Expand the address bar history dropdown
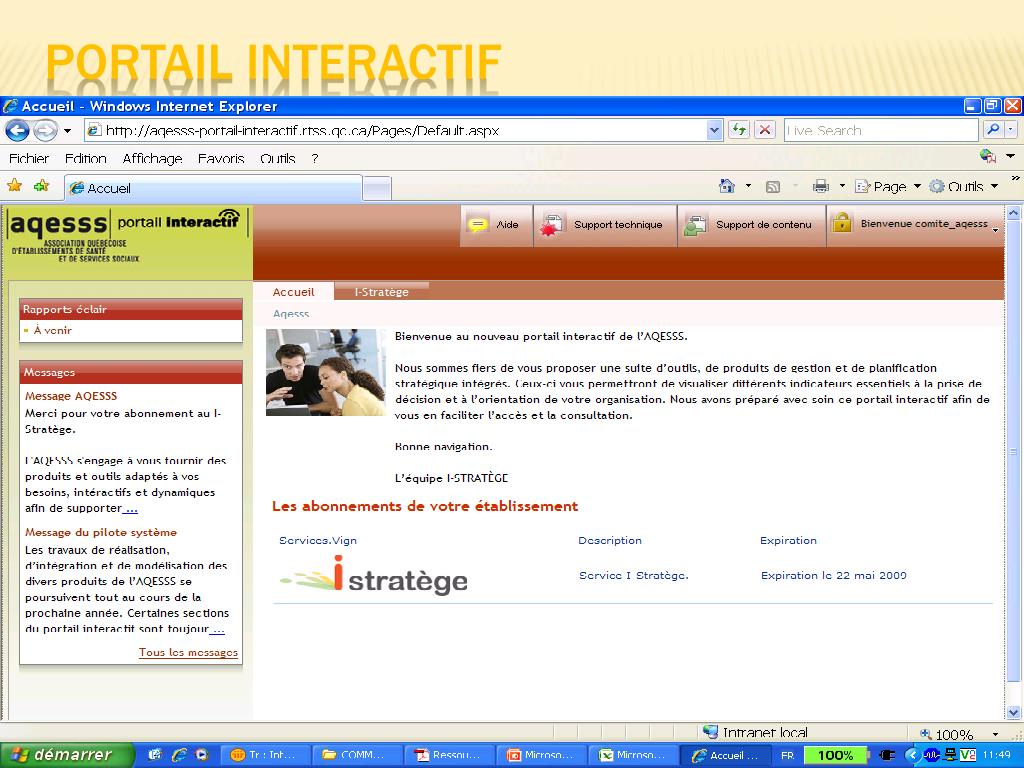 (x=714, y=131)
